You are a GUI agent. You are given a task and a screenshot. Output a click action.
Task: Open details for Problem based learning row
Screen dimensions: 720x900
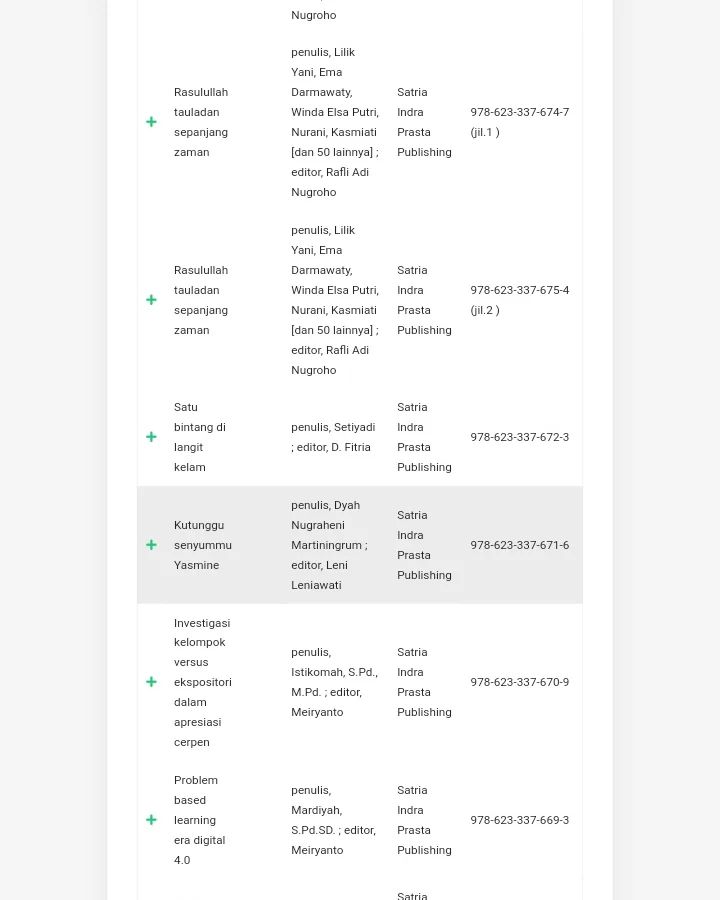[151, 820]
